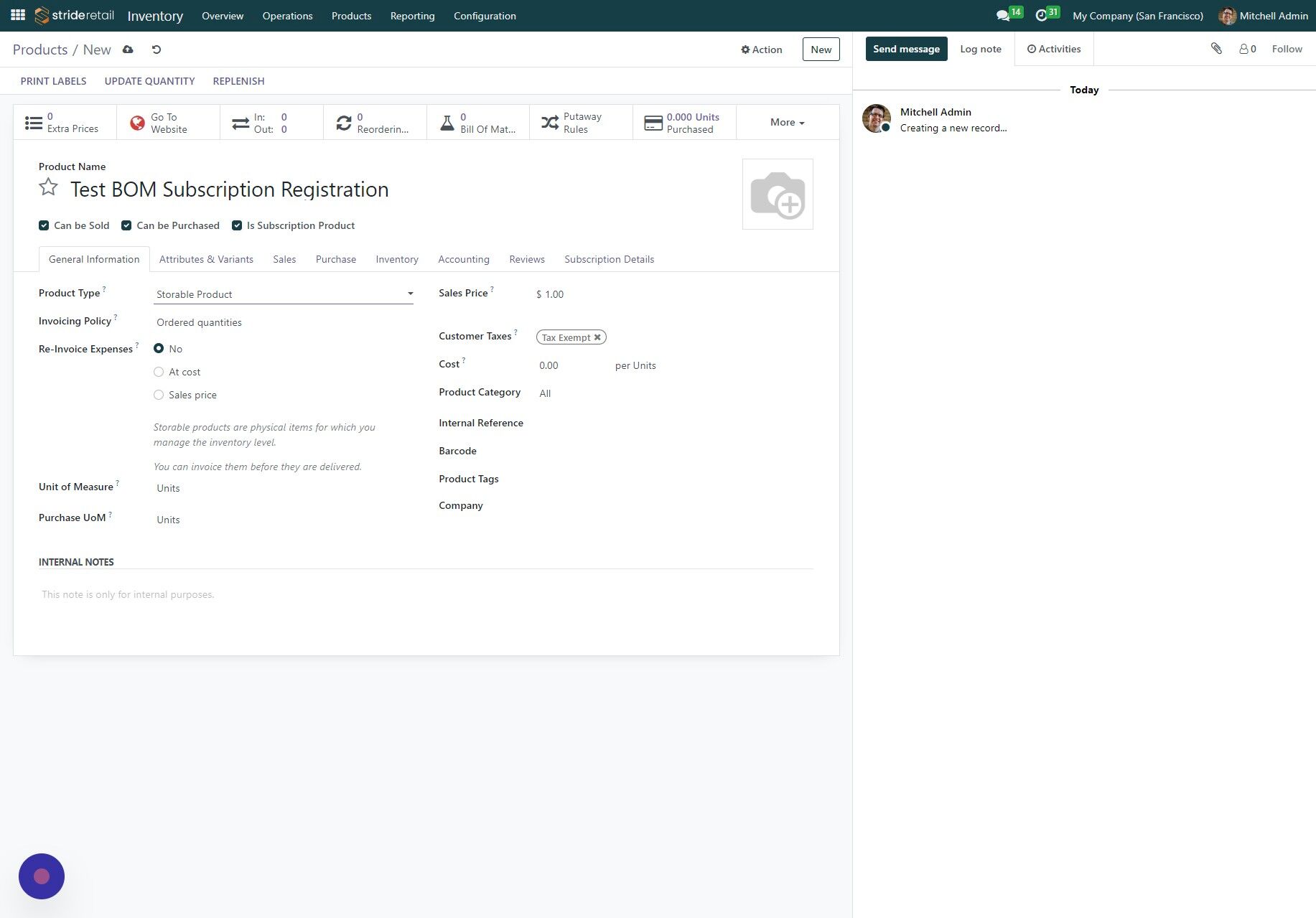Open Product Type dropdown

point(284,294)
